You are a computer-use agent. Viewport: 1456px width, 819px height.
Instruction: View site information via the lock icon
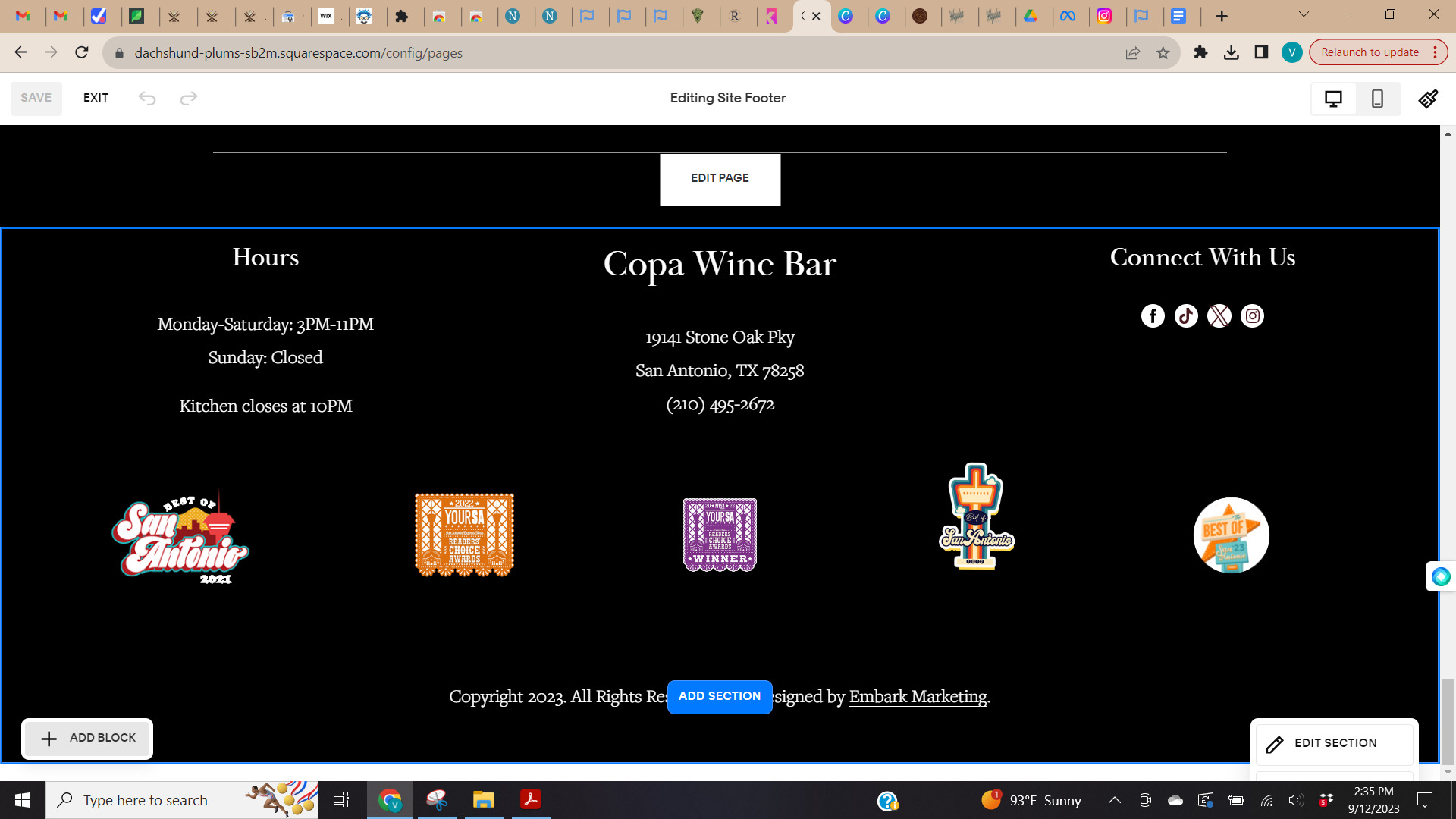[119, 53]
